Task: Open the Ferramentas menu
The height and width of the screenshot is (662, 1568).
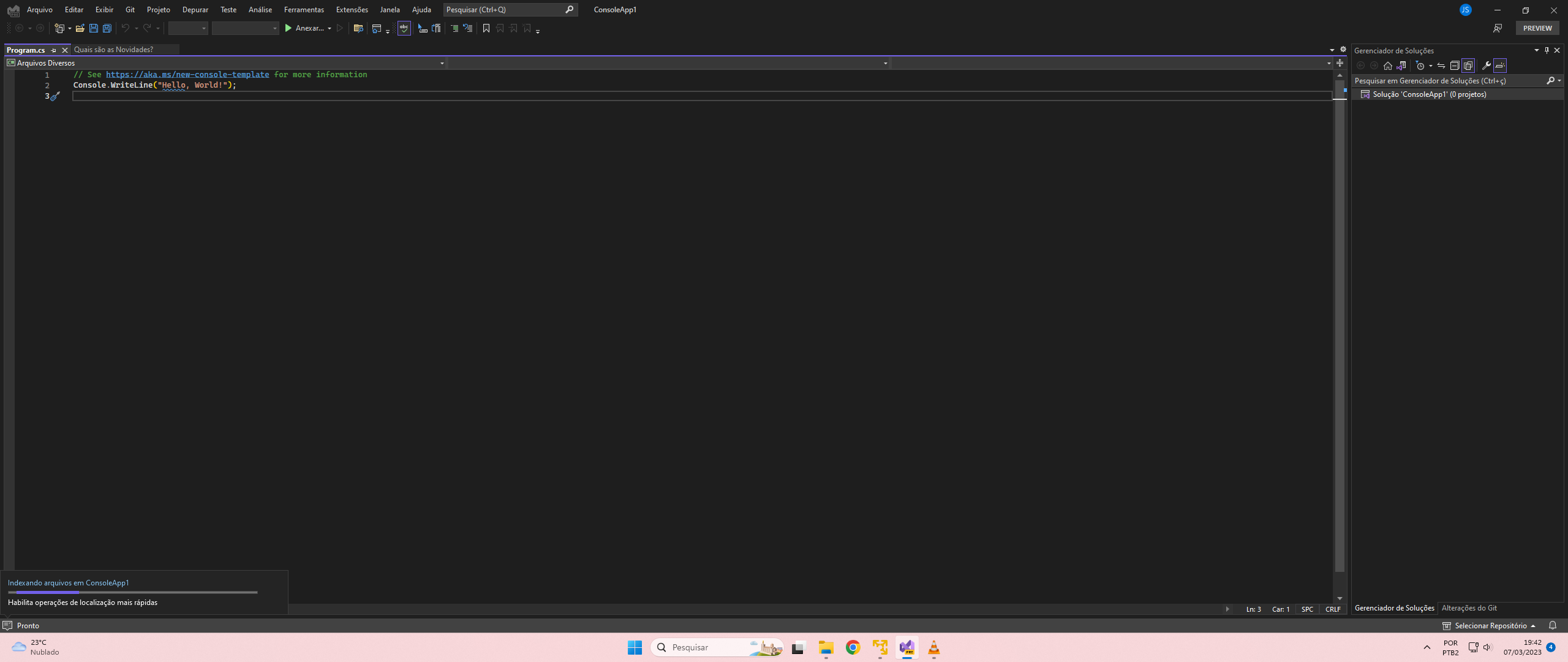Action: (x=304, y=10)
